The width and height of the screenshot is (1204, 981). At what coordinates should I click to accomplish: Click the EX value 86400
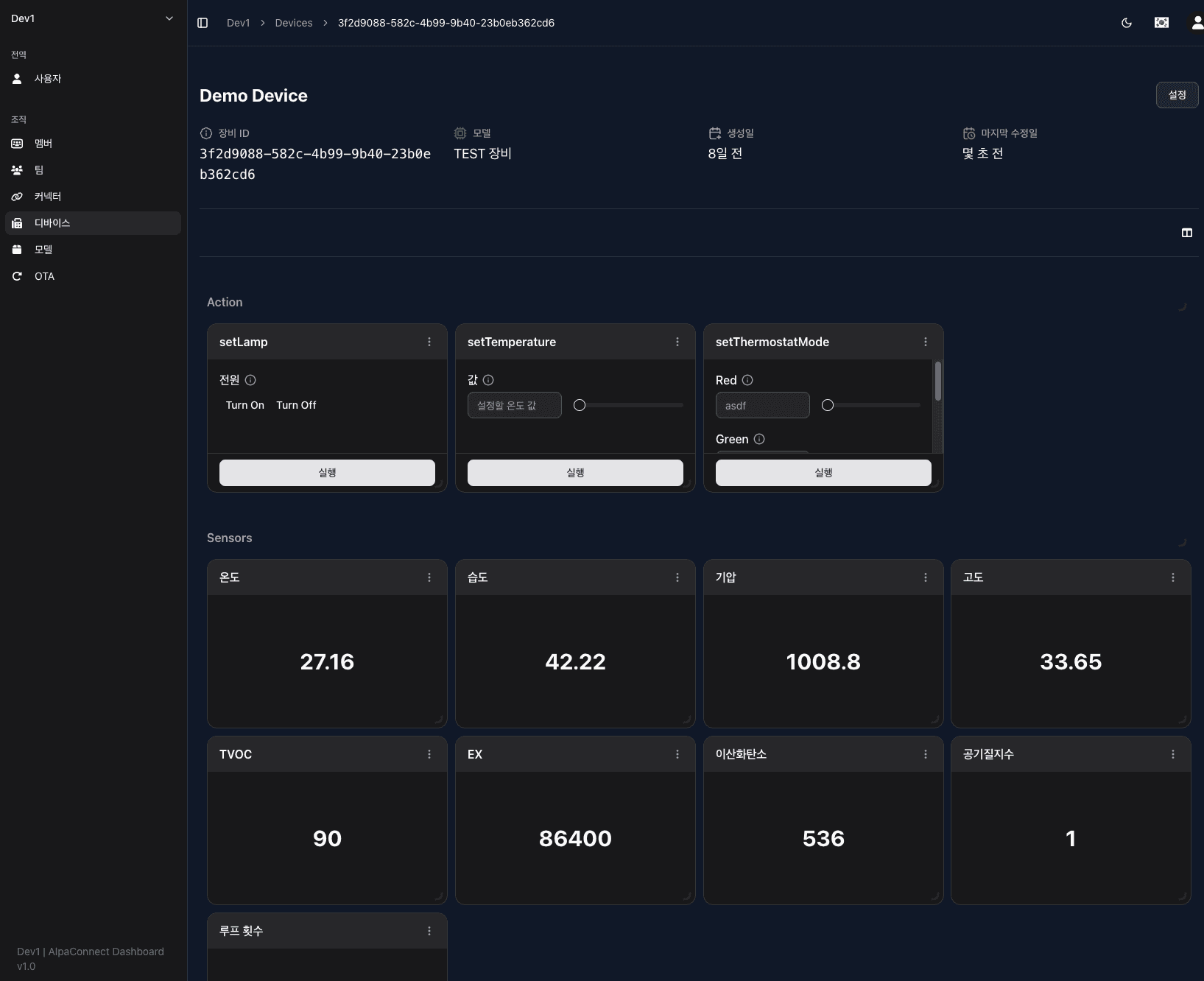point(575,838)
